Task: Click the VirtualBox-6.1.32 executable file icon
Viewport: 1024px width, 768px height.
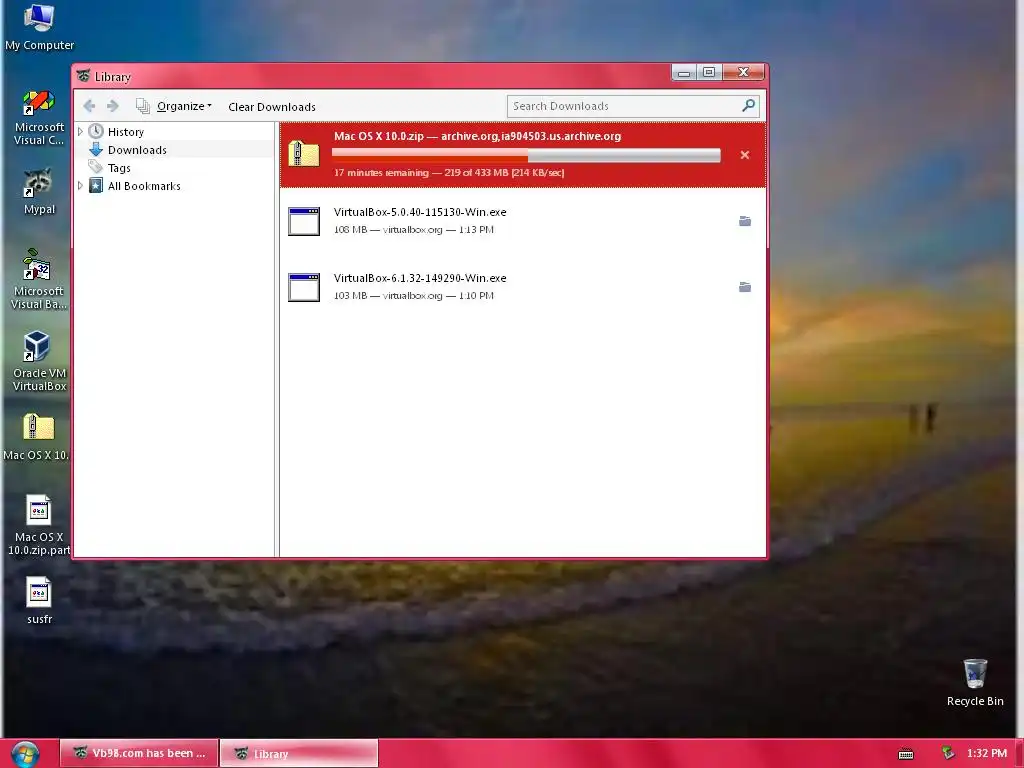Action: click(304, 287)
